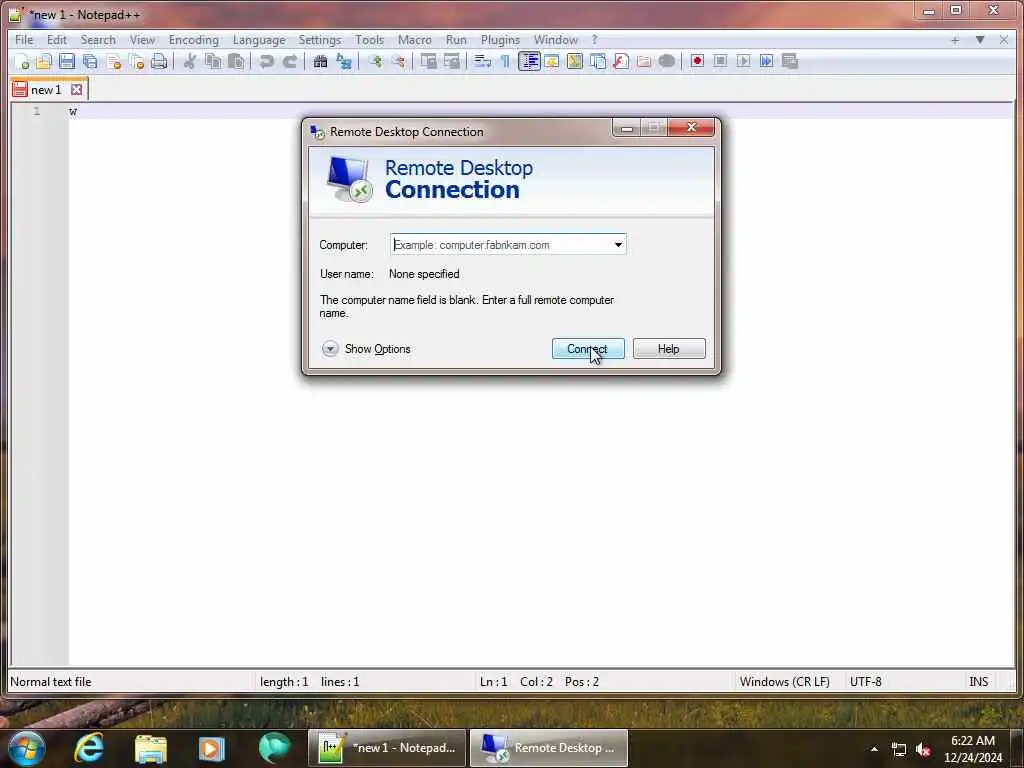The height and width of the screenshot is (768, 1024).
Task: Toggle synchronized vertical scrolling icon
Action: 428,61
